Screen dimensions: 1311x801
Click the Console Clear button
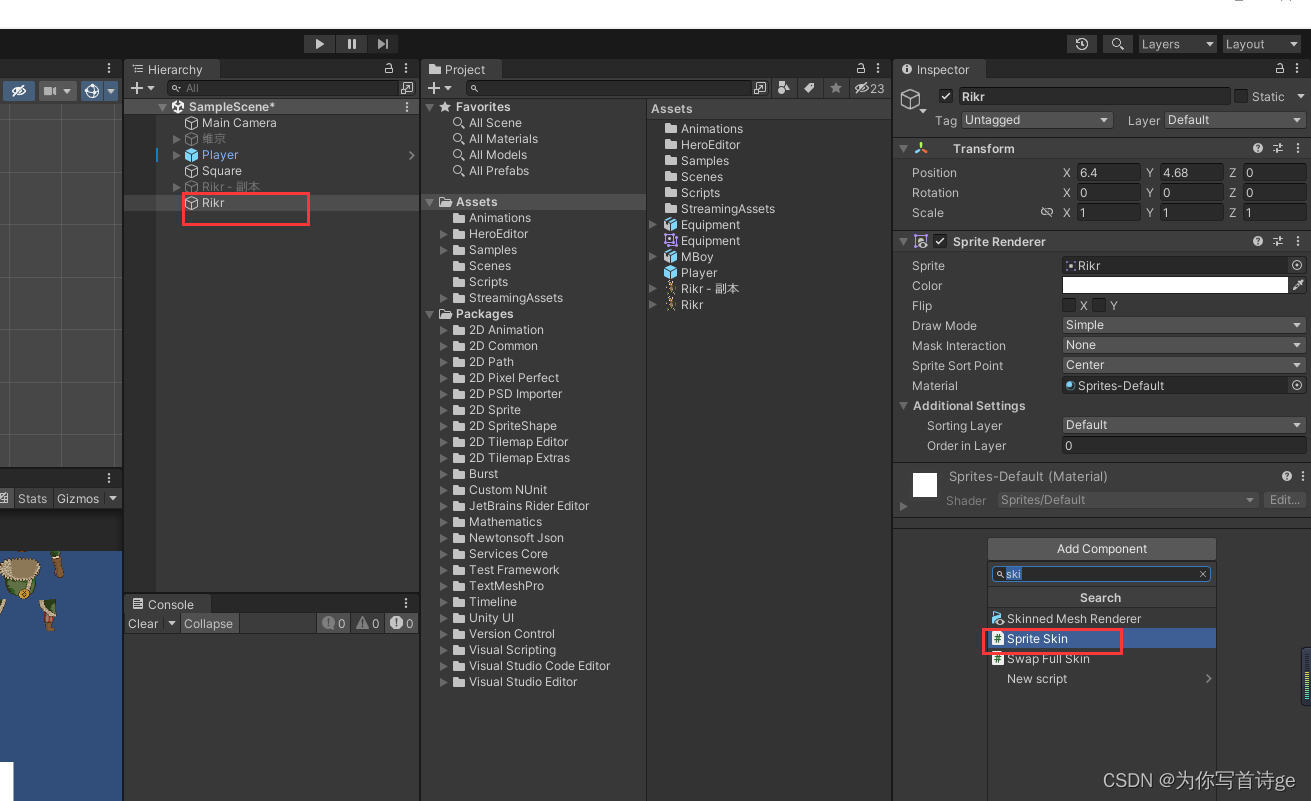(x=143, y=624)
